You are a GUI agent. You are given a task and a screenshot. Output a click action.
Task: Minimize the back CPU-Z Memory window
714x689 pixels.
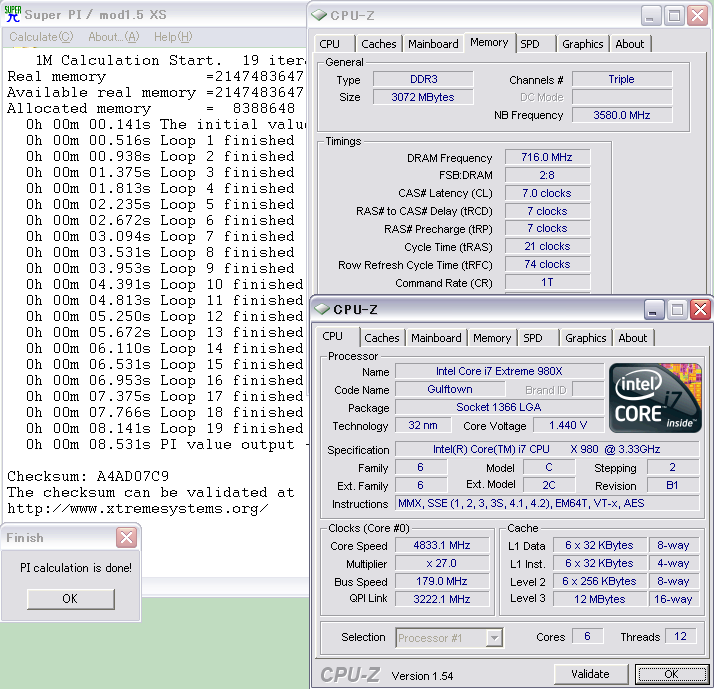(650, 15)
